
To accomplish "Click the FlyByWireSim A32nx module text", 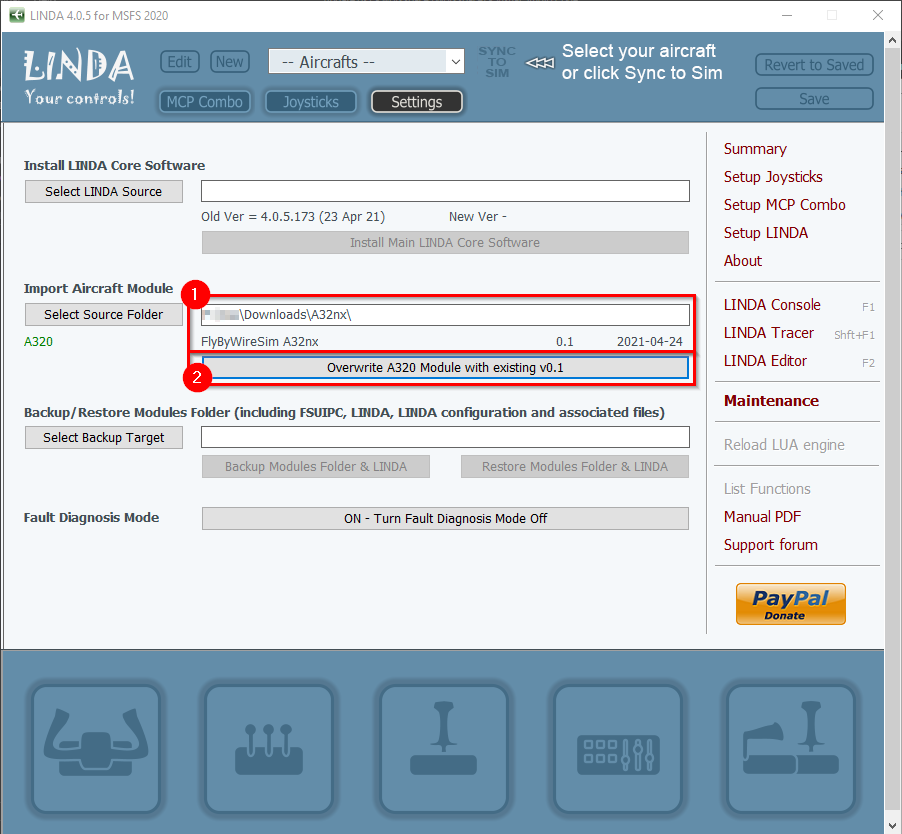I will click(x=259, y=342).
